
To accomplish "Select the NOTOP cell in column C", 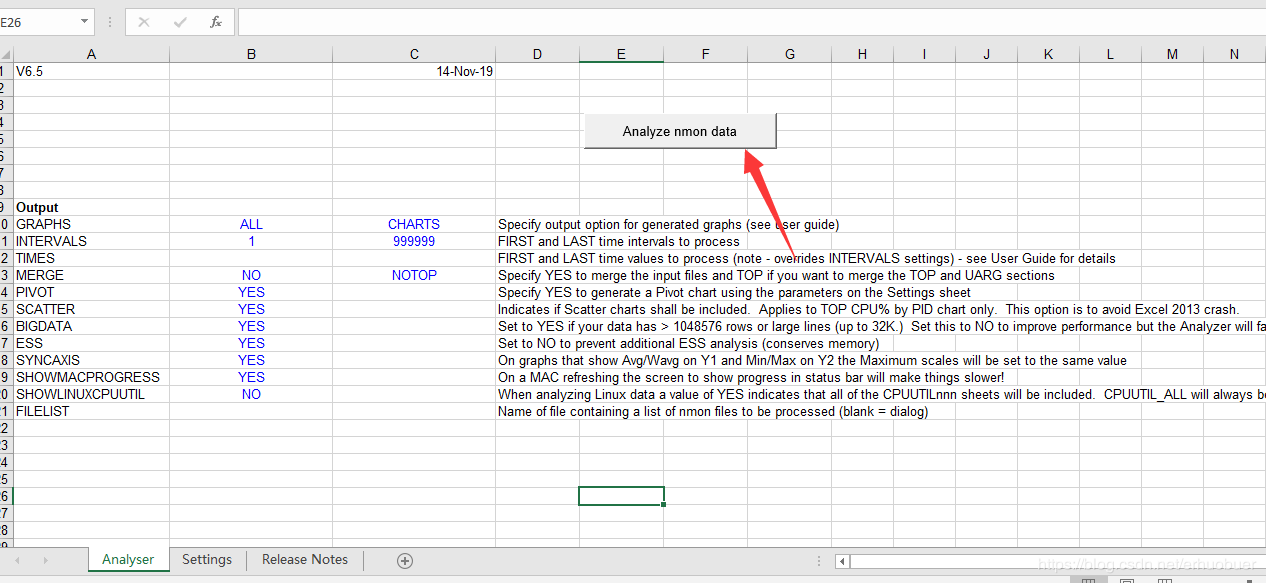I will tap(414, 275).
